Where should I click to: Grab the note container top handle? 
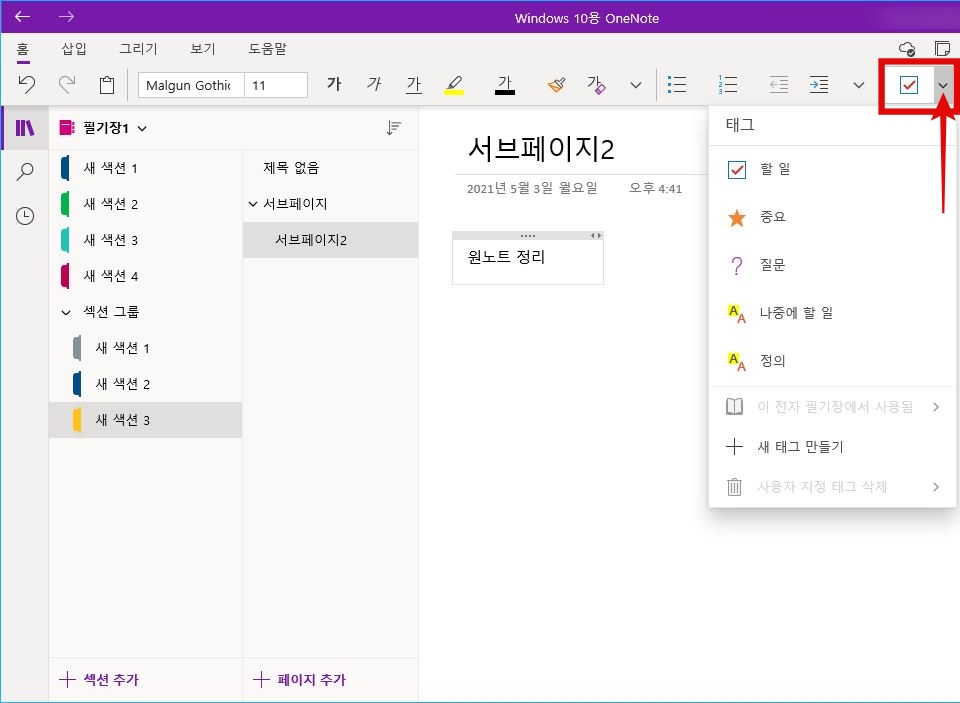(528, 236)
